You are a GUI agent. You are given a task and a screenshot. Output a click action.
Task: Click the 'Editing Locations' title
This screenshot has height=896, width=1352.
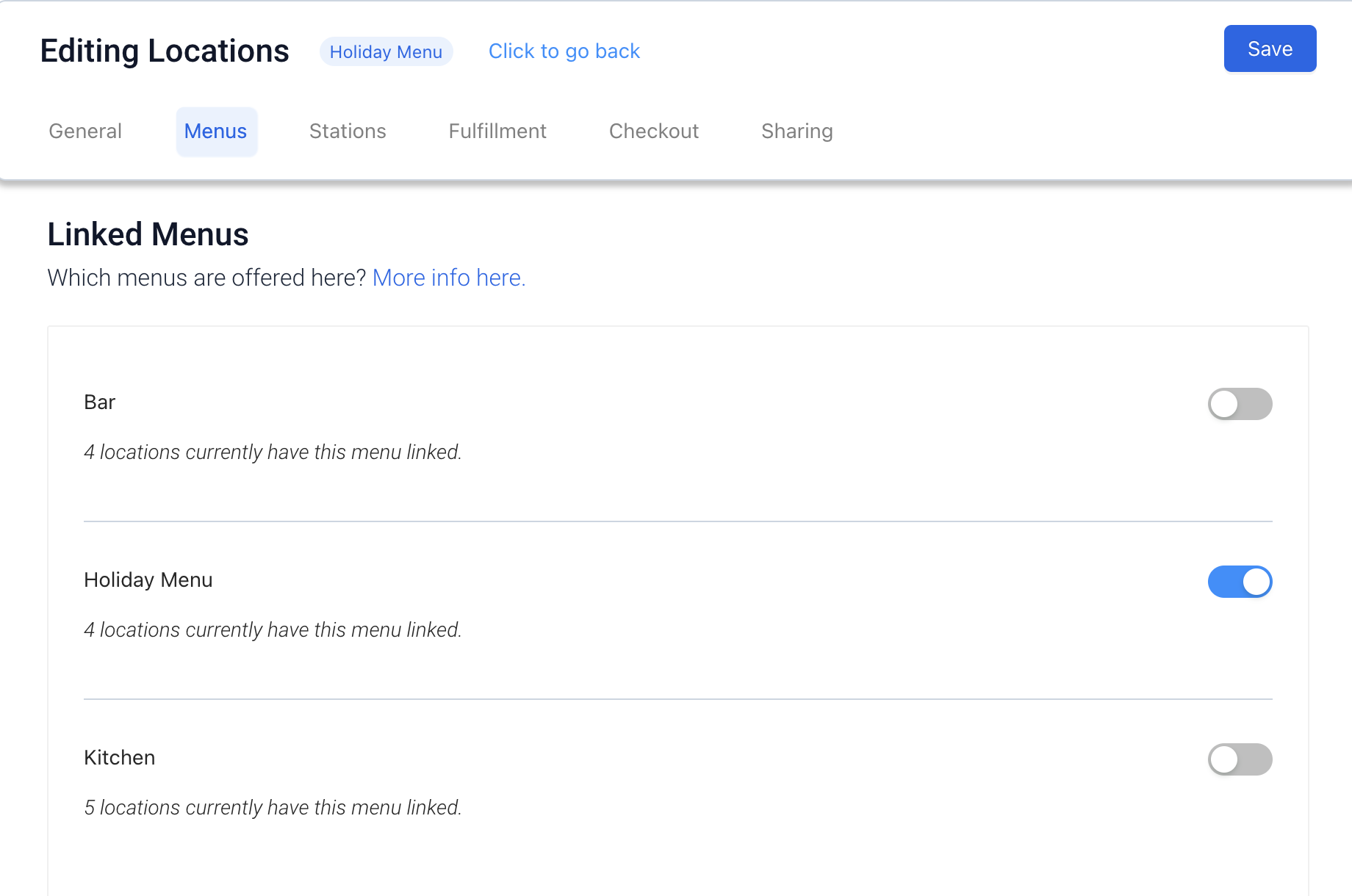pyautogui.click(x=165, y=51)
